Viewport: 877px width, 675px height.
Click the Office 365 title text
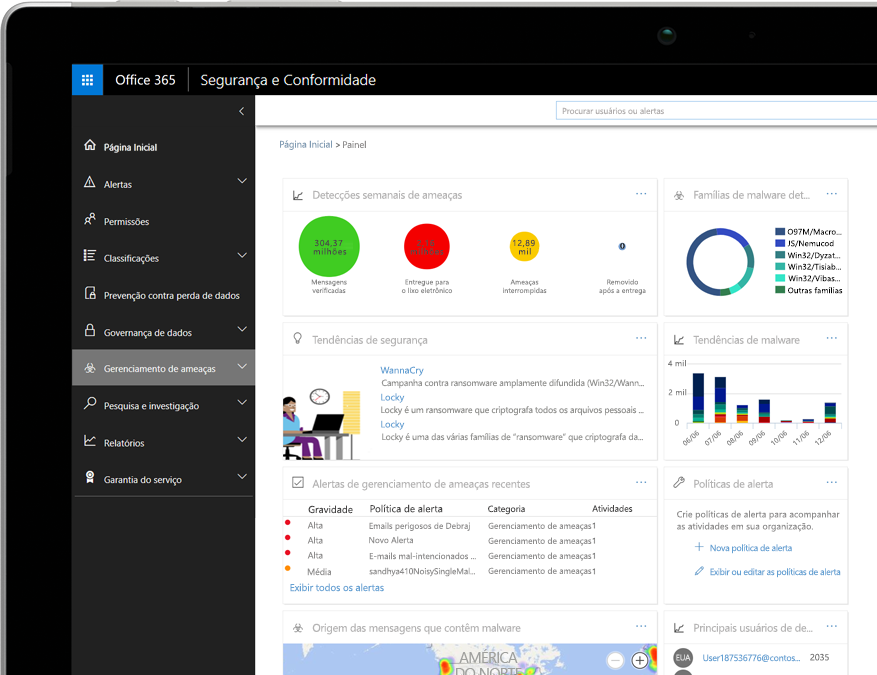point(145,80)
